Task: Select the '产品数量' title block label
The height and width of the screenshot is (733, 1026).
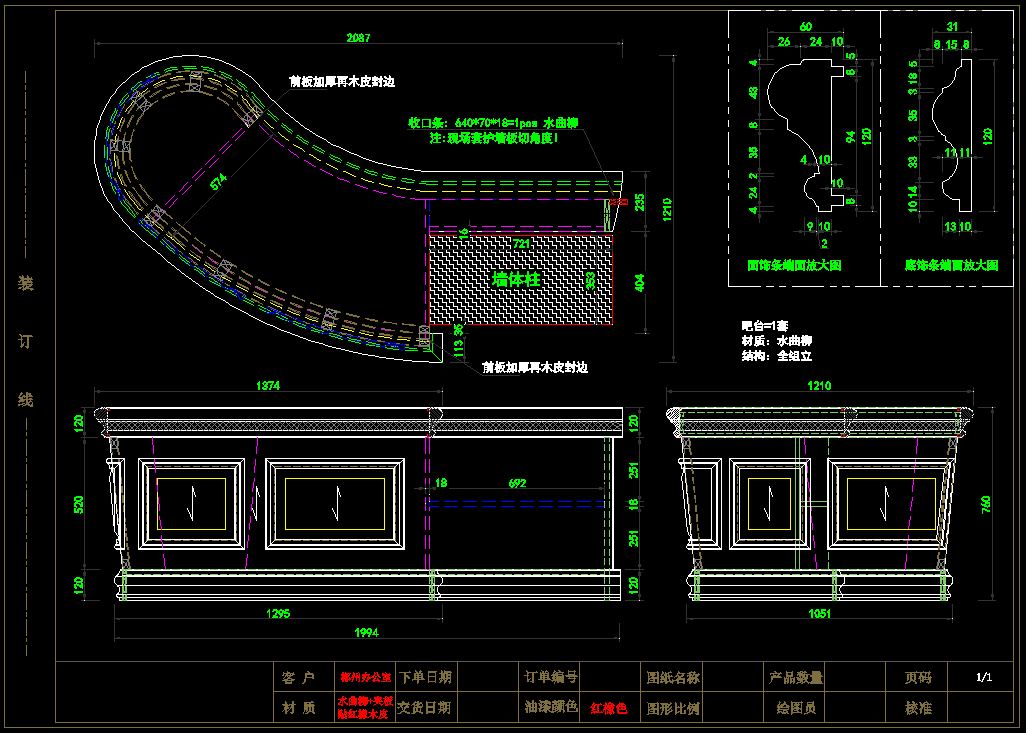Action: click(x=796, y=678)
